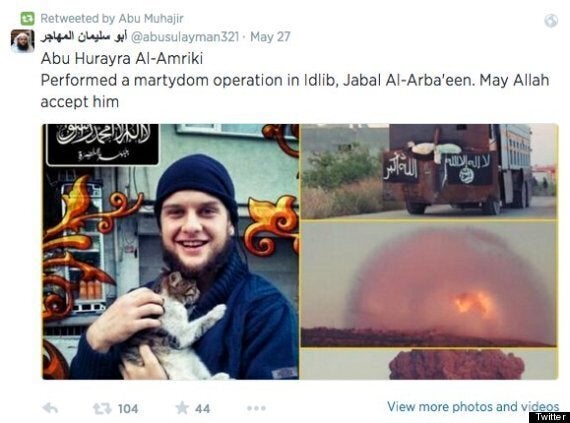Click the reply arrow icon

(50, 408)
